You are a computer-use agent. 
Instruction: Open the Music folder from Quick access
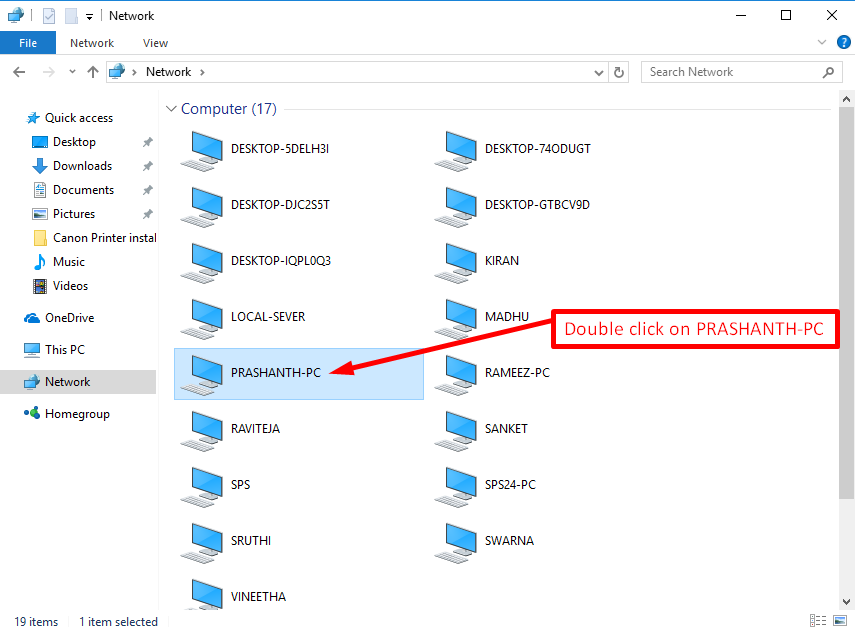pos(68,261)
